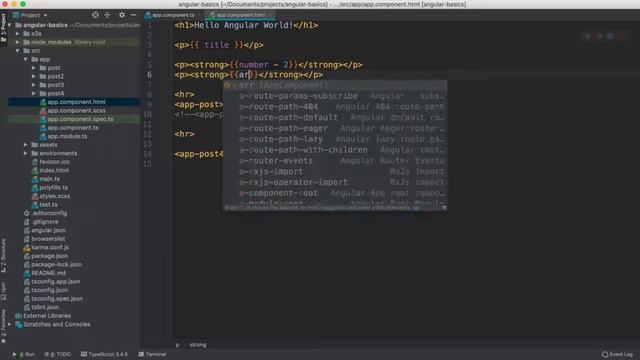Click the polyfills.ts file icon

(x=35, y=188)
